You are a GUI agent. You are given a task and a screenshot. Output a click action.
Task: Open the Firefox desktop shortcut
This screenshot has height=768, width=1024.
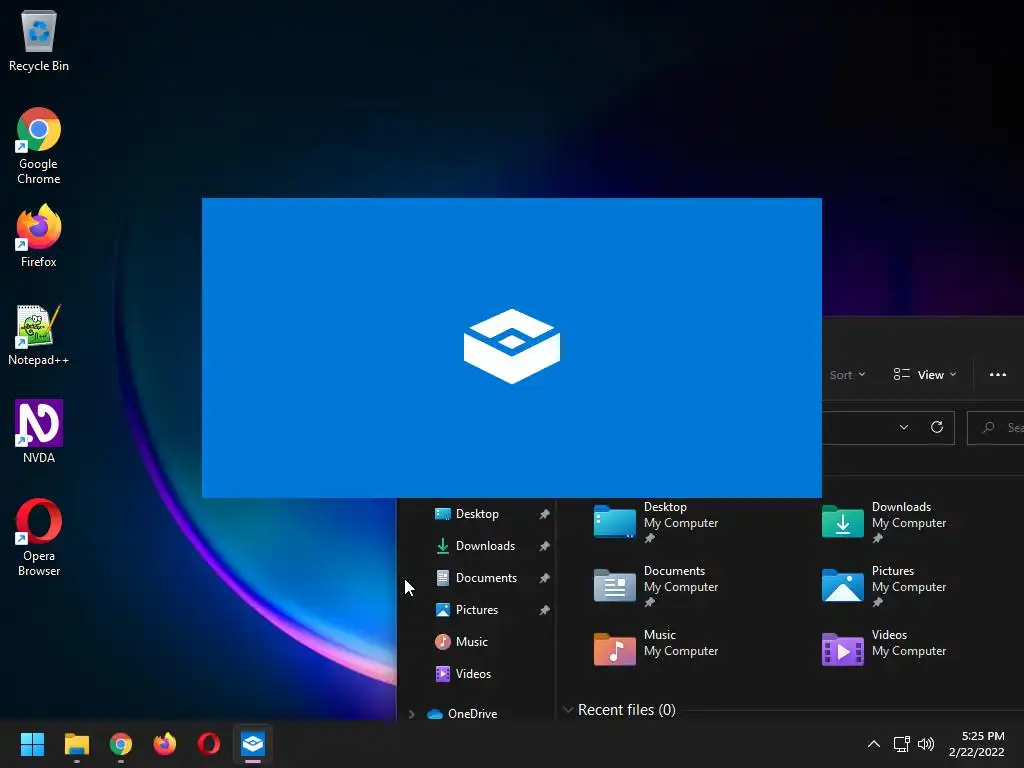point(39,236)
